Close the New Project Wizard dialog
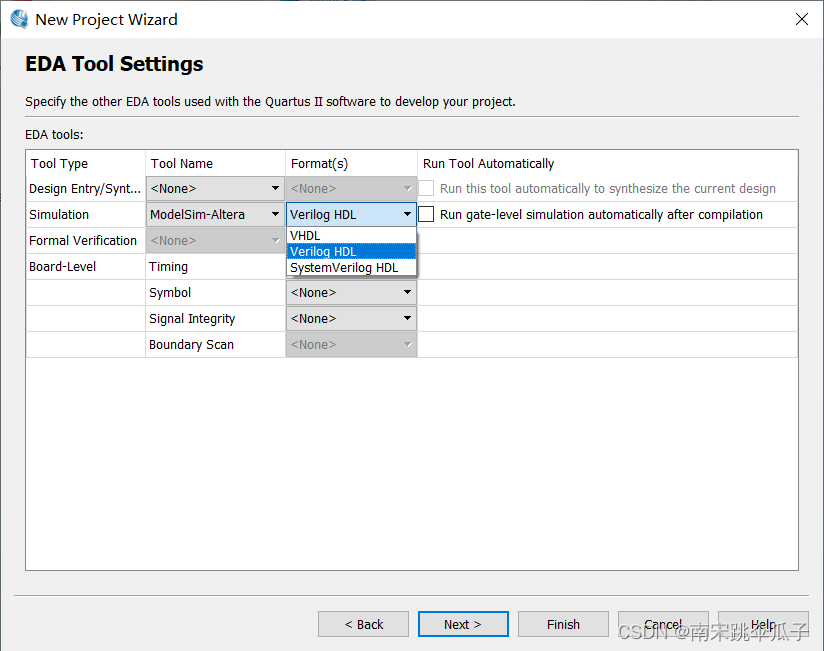The width and height of the screenshot is (824, 651). coord(801,19)
